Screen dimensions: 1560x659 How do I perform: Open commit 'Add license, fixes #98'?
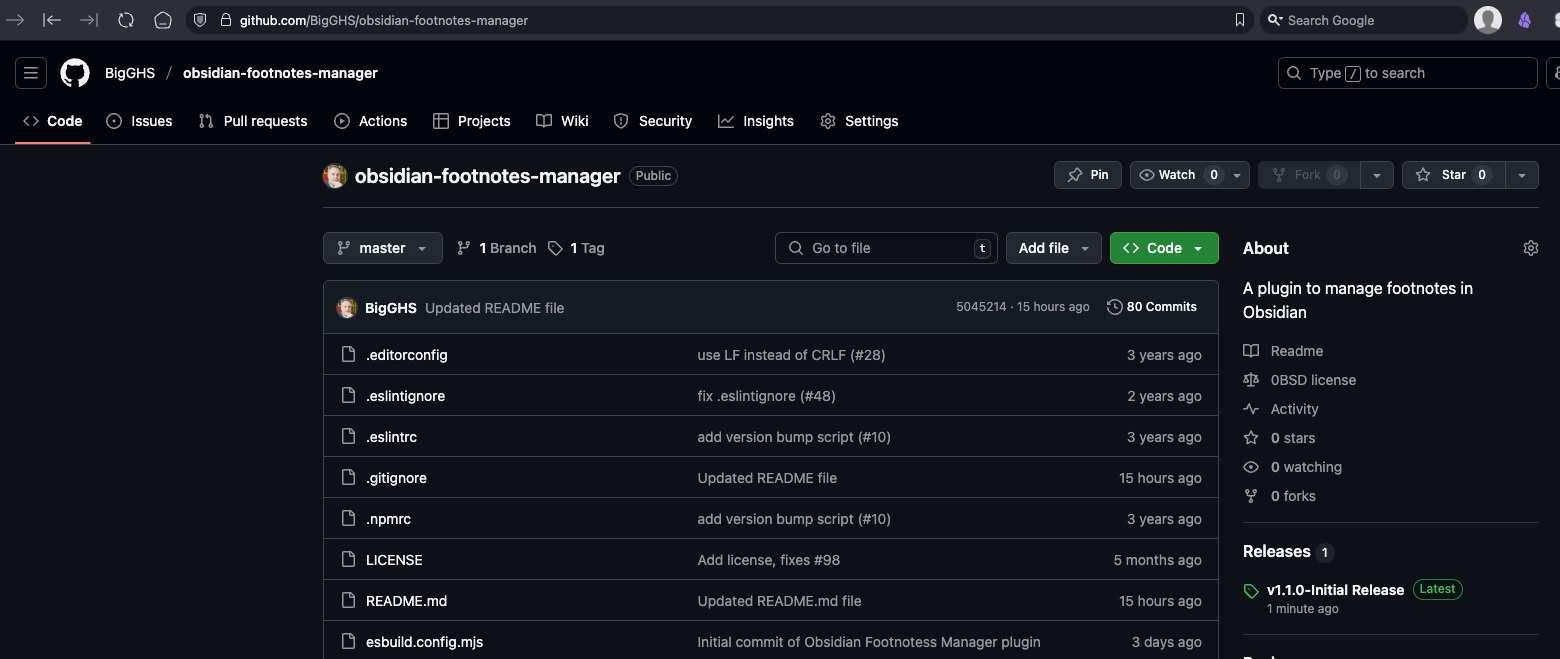point(768,560)
